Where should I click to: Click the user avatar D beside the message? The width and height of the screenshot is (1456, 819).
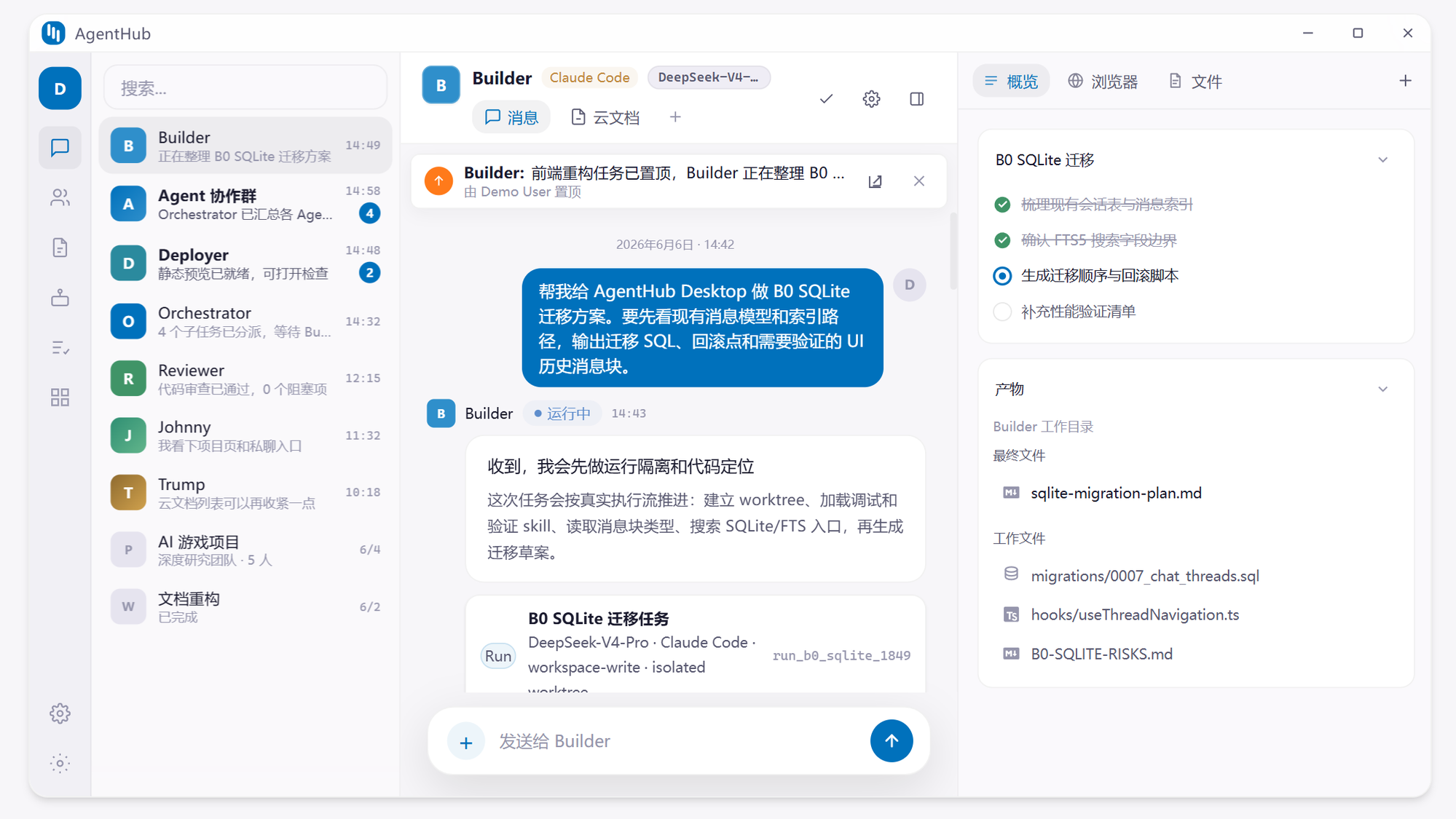909,285
